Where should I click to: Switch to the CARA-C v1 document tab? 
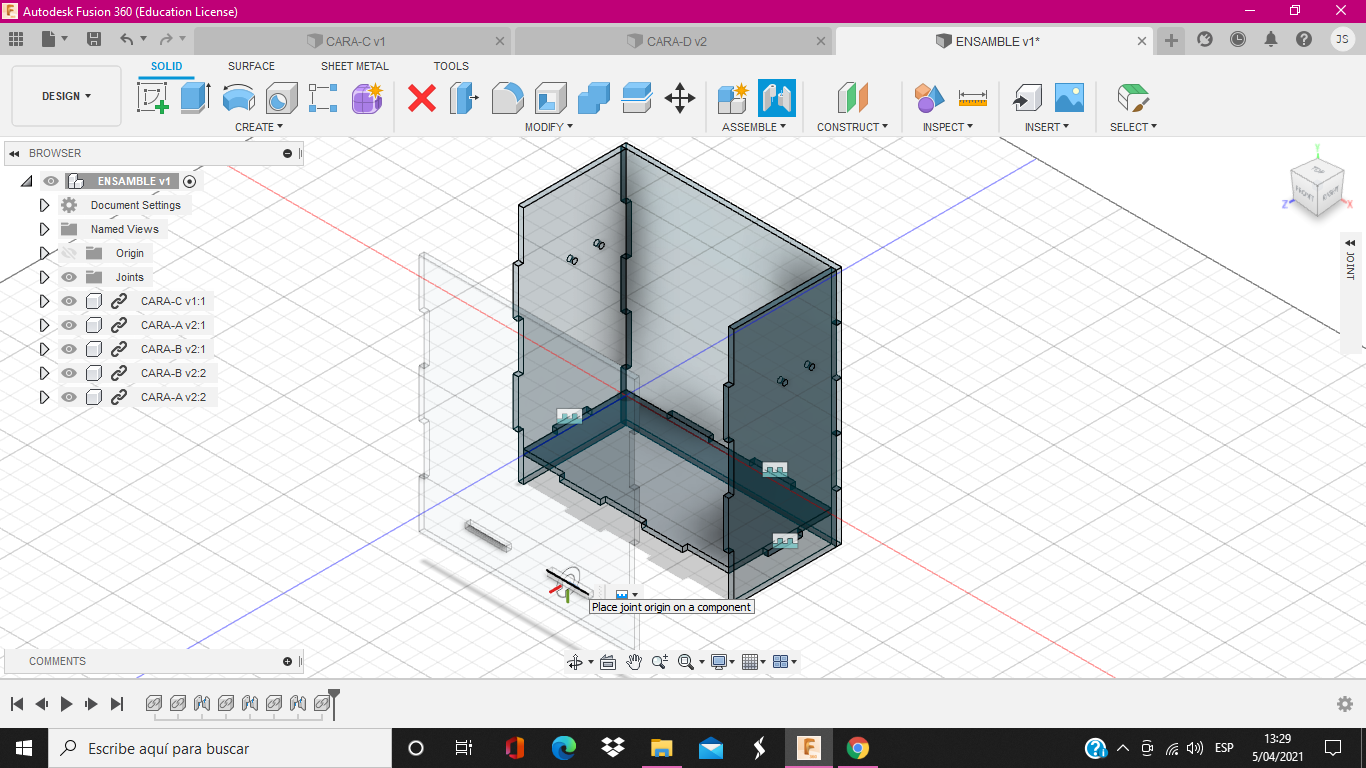352,41
